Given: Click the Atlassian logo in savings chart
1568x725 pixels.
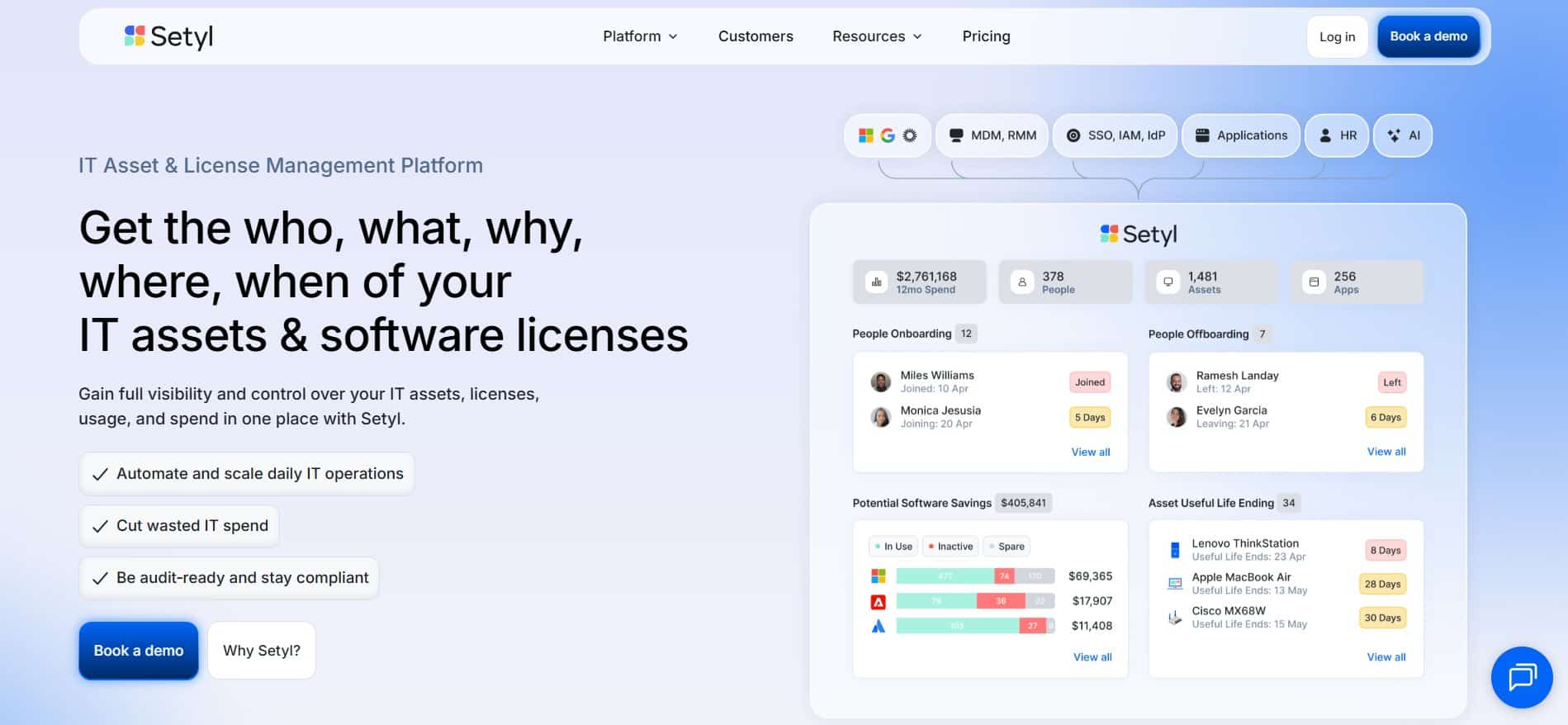Looking at the screenshot, I should click(879, 627).
